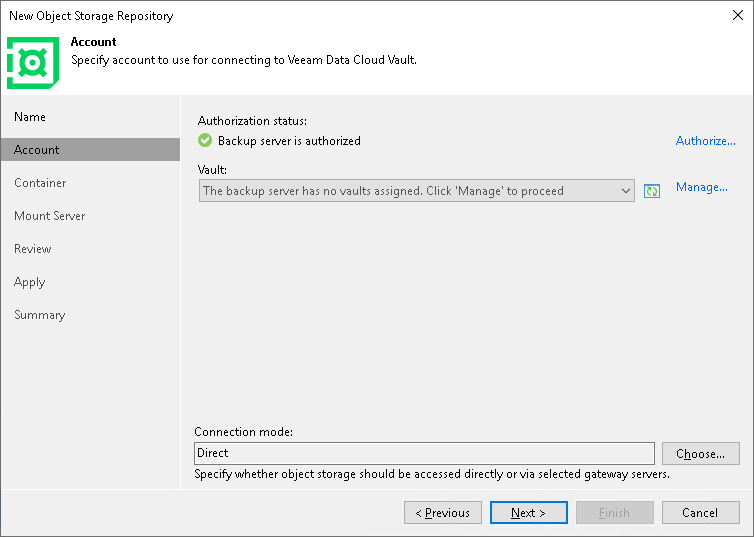Image resolution: width=754 pixels, height=537 pixels.
Task: Open the Manage vaults link
Action: point(701,187)
